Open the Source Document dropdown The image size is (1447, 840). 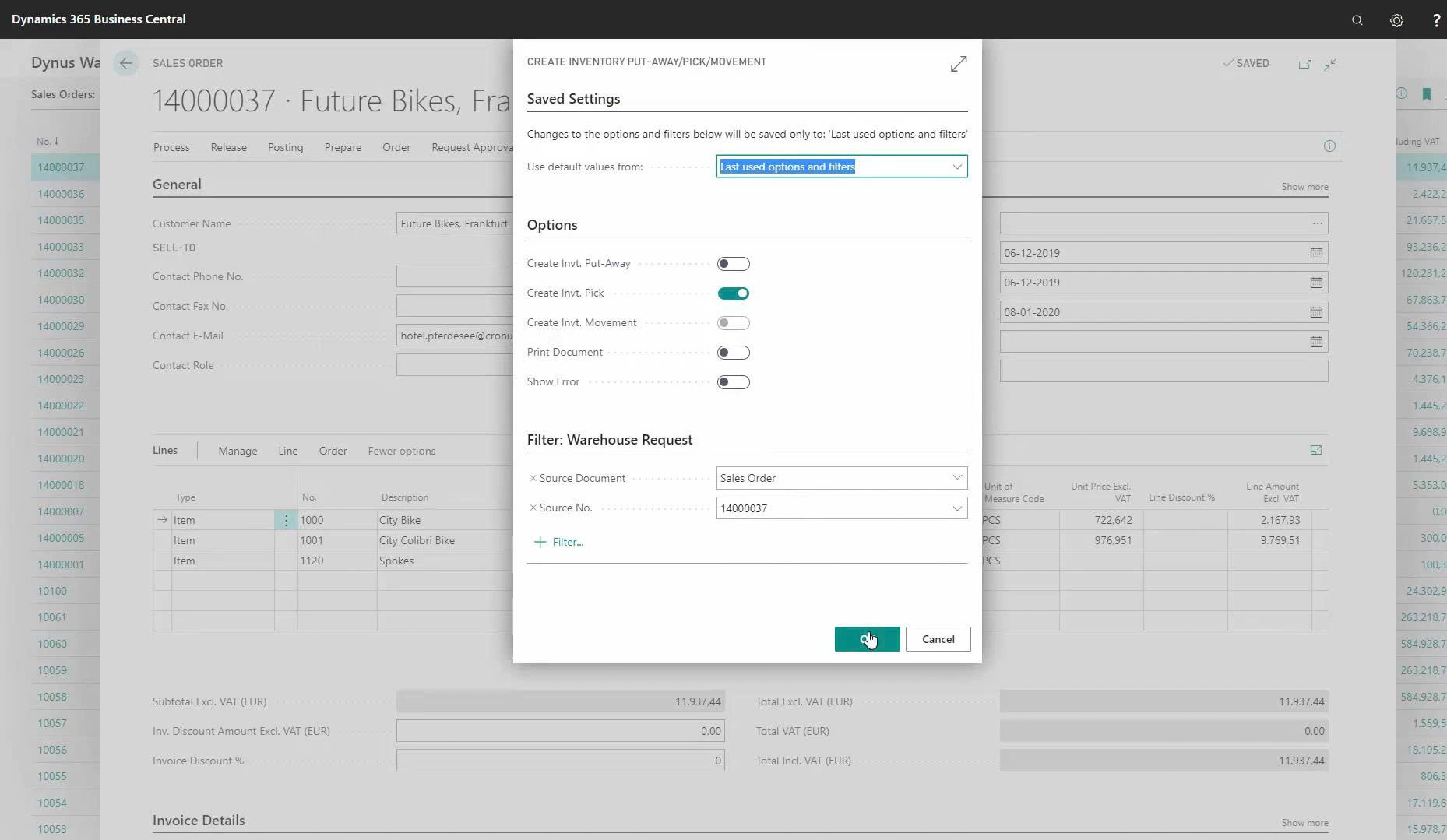pos(957,478)
